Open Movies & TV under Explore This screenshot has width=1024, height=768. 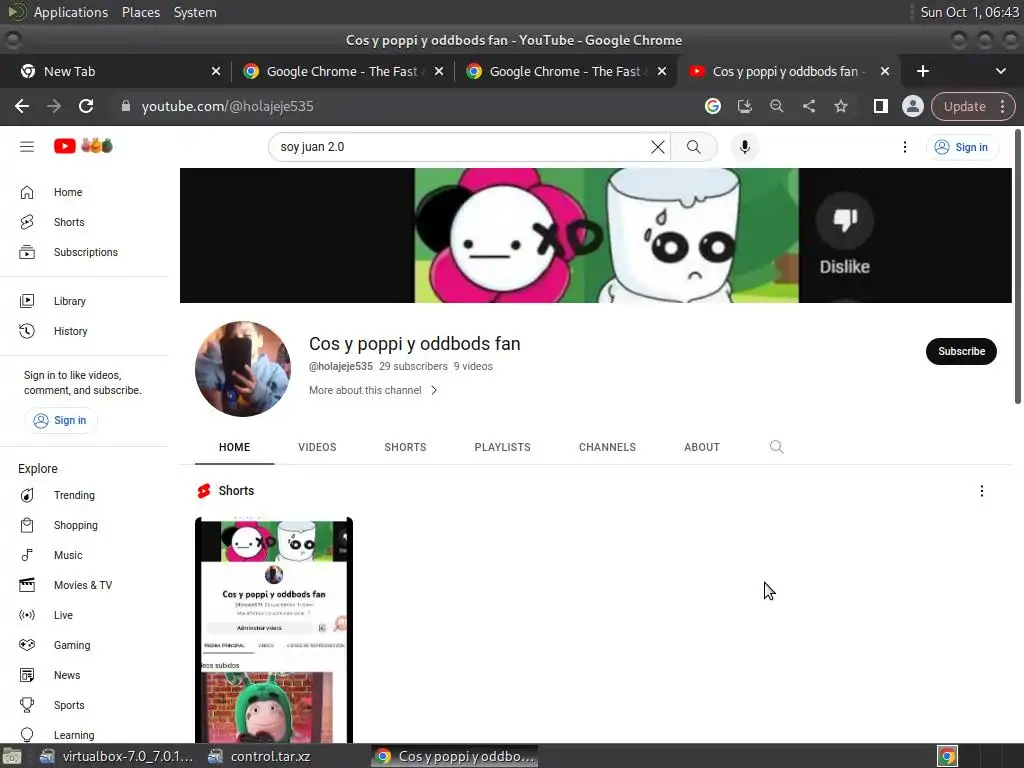tap(84, 585)
